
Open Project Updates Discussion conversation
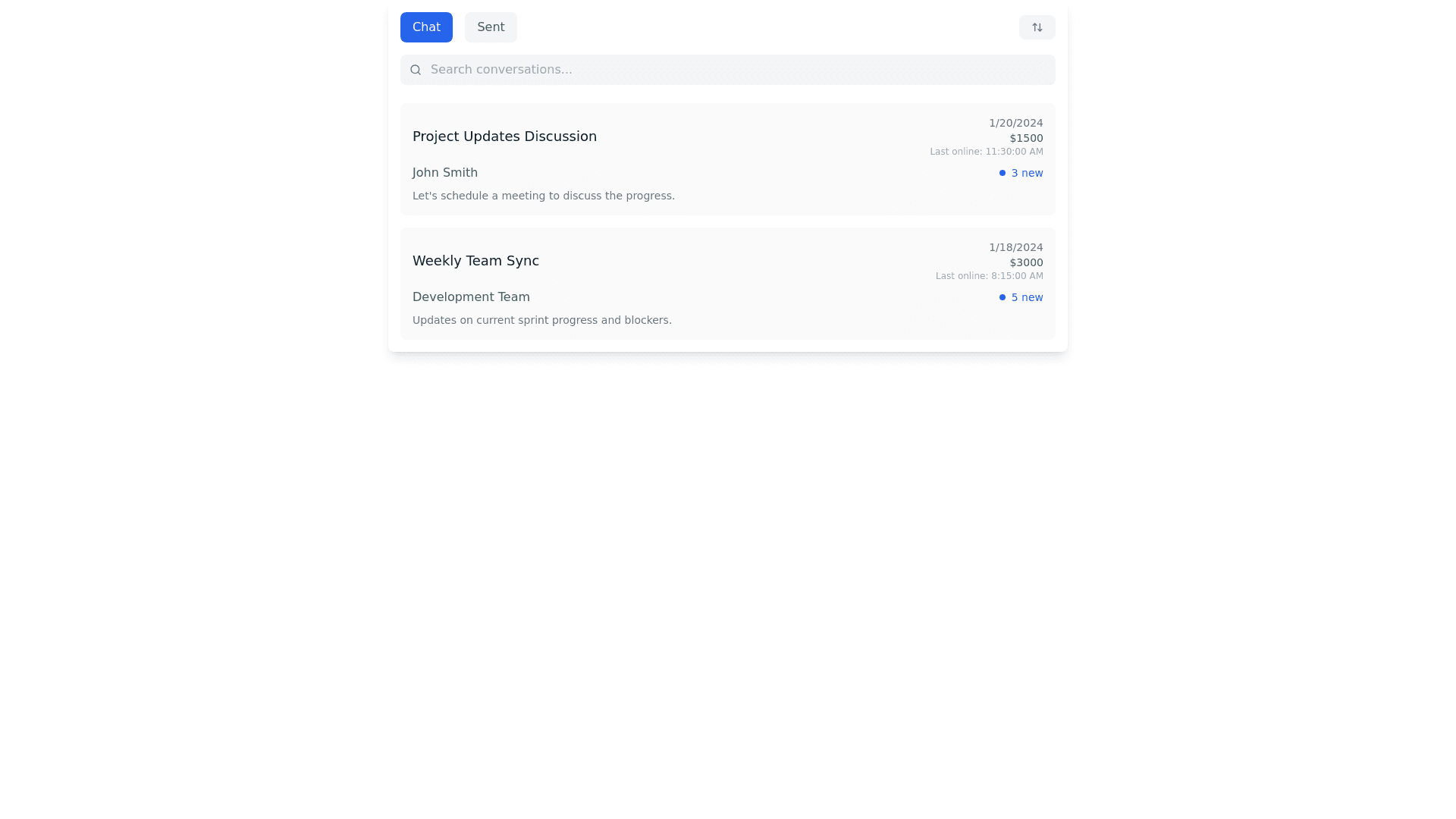[x=504, y=136]
